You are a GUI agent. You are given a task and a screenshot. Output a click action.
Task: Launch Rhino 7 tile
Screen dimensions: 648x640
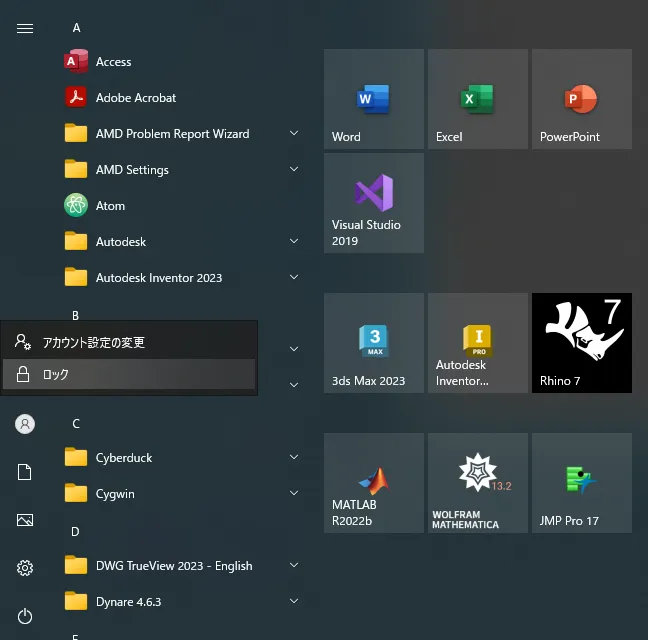click(x=581, y=343)
